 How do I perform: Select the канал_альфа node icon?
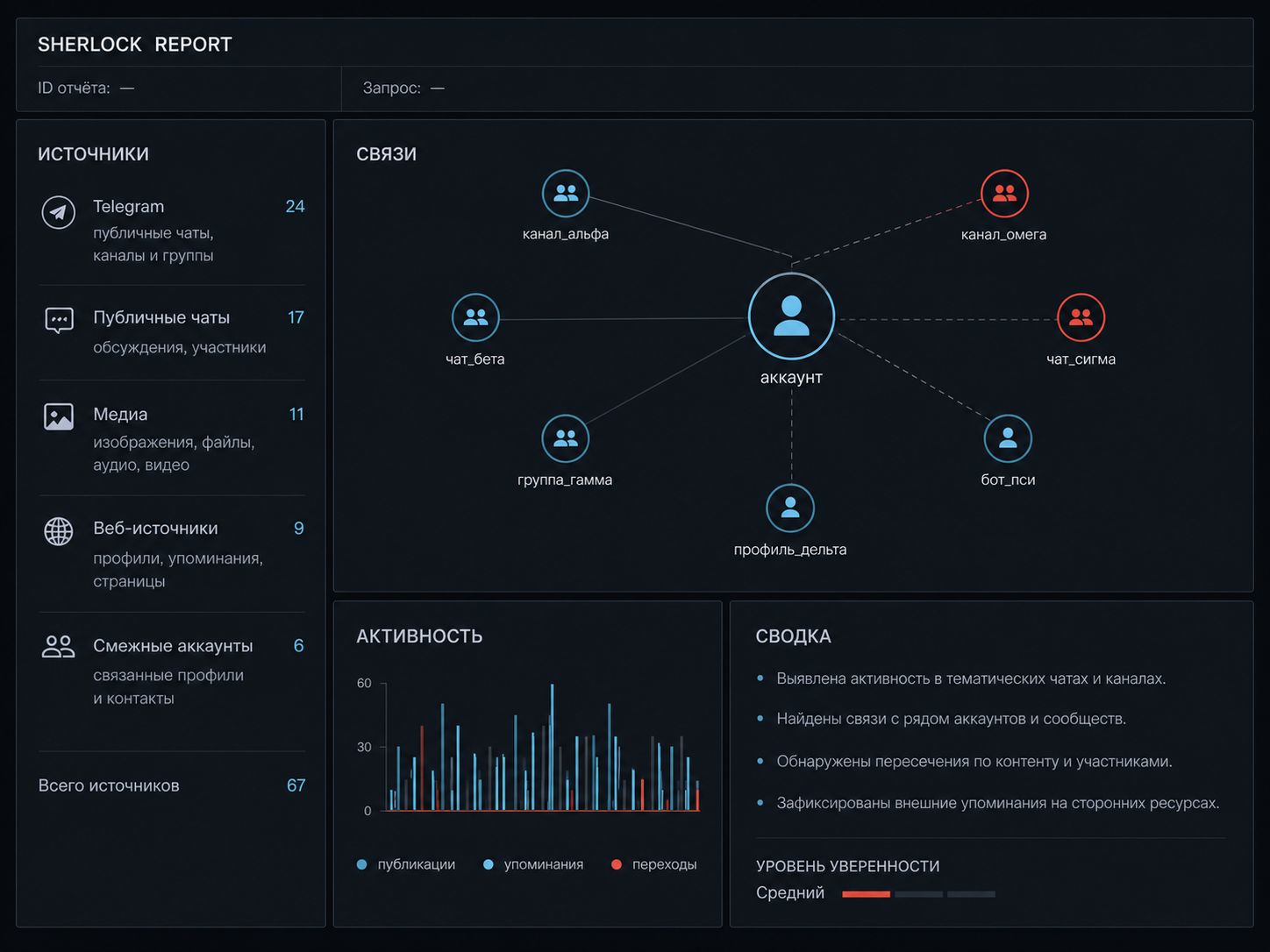pos(566,194)
